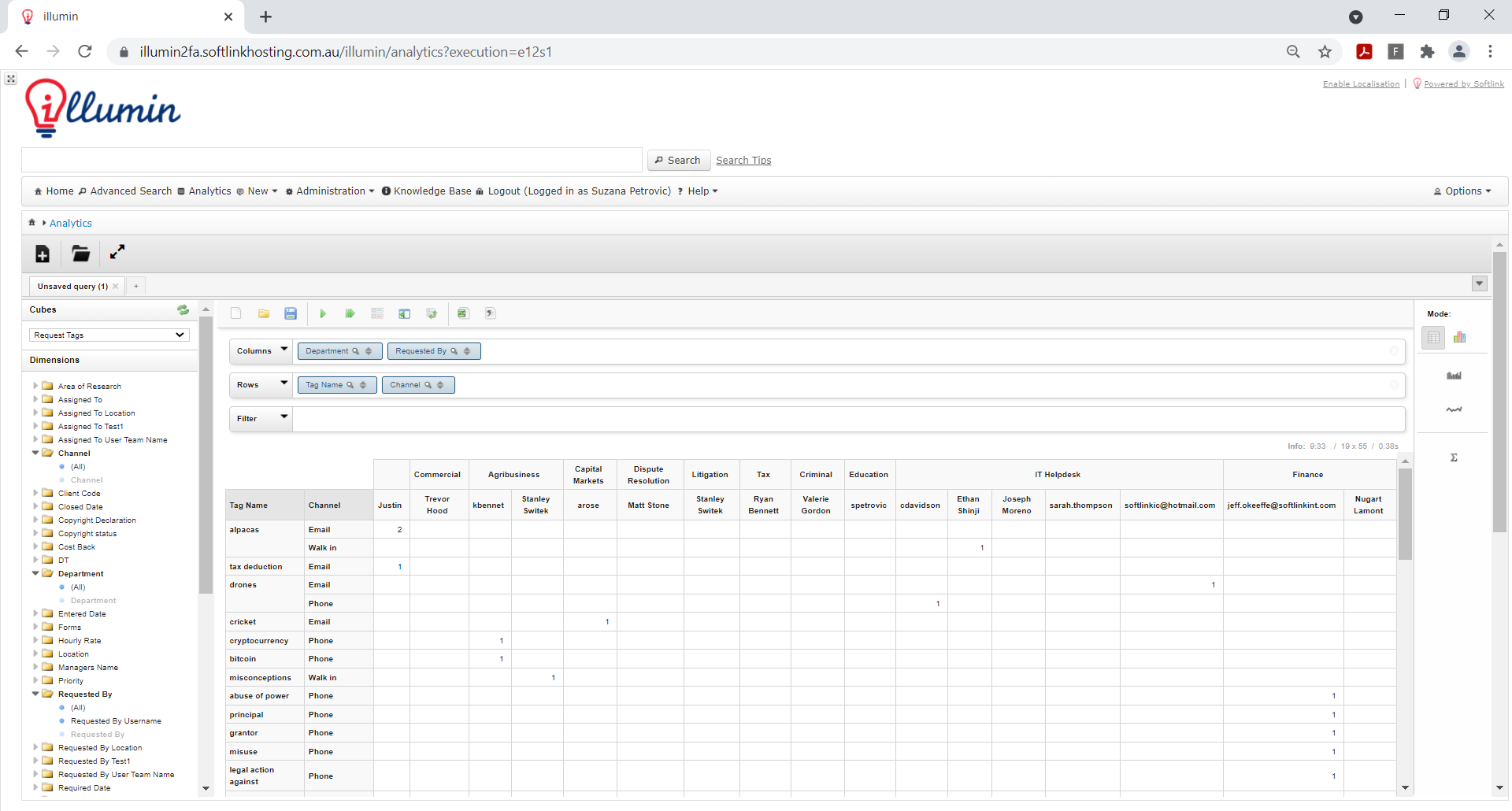The height and width of the screenshot is (811, 1512).
Task: Select the Requested By Username measure
Action: click(x=116, y=720)
